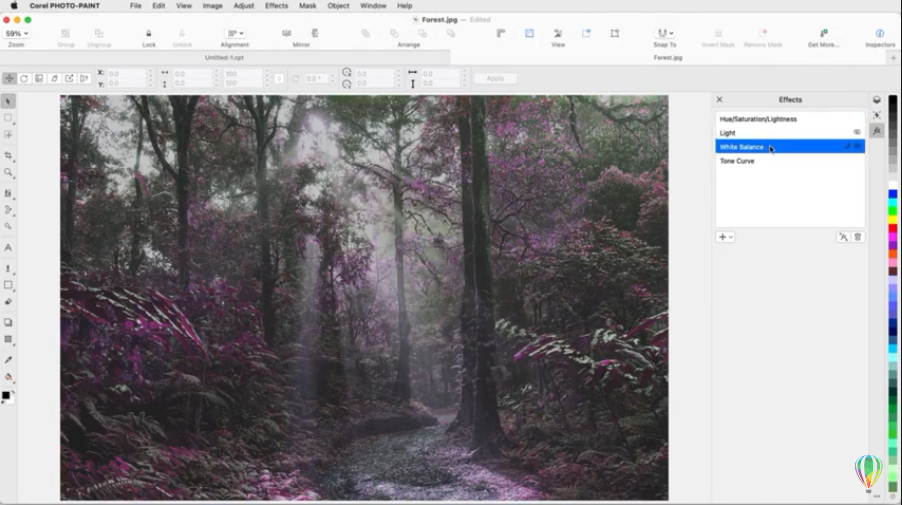Viewport: 902px width, 505px height.
Task: Select the Zoom magnifier tool in the toolbox
Action: (8, 172)
